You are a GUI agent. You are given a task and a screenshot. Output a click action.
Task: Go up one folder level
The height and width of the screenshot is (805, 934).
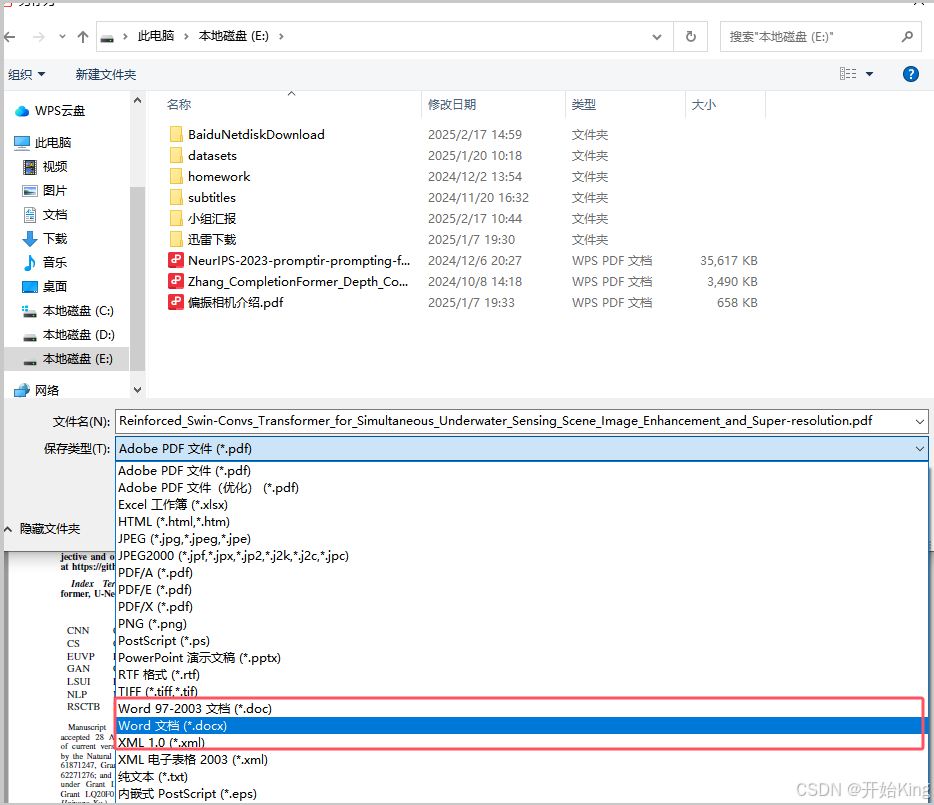pyautogui.click(x=83, y=37)
